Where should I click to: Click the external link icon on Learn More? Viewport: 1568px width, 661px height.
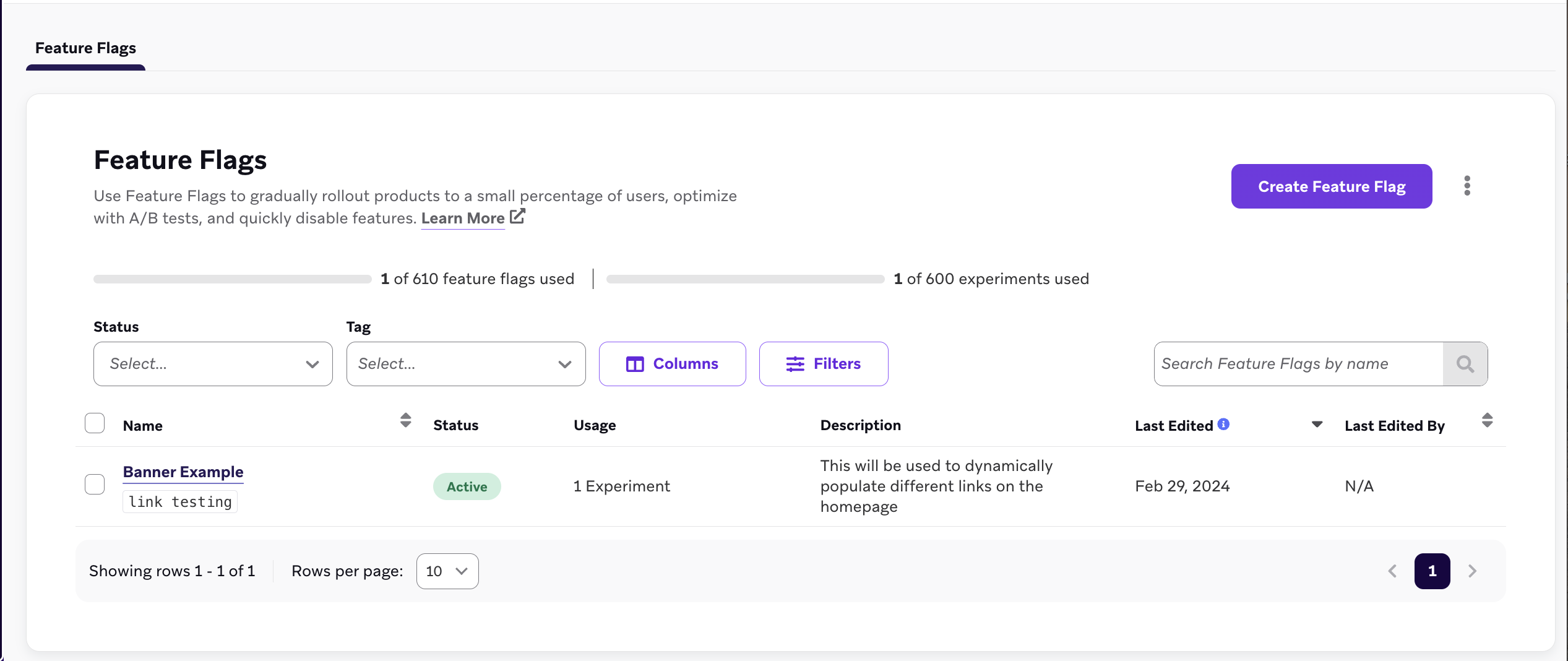(x=517, y=216)
